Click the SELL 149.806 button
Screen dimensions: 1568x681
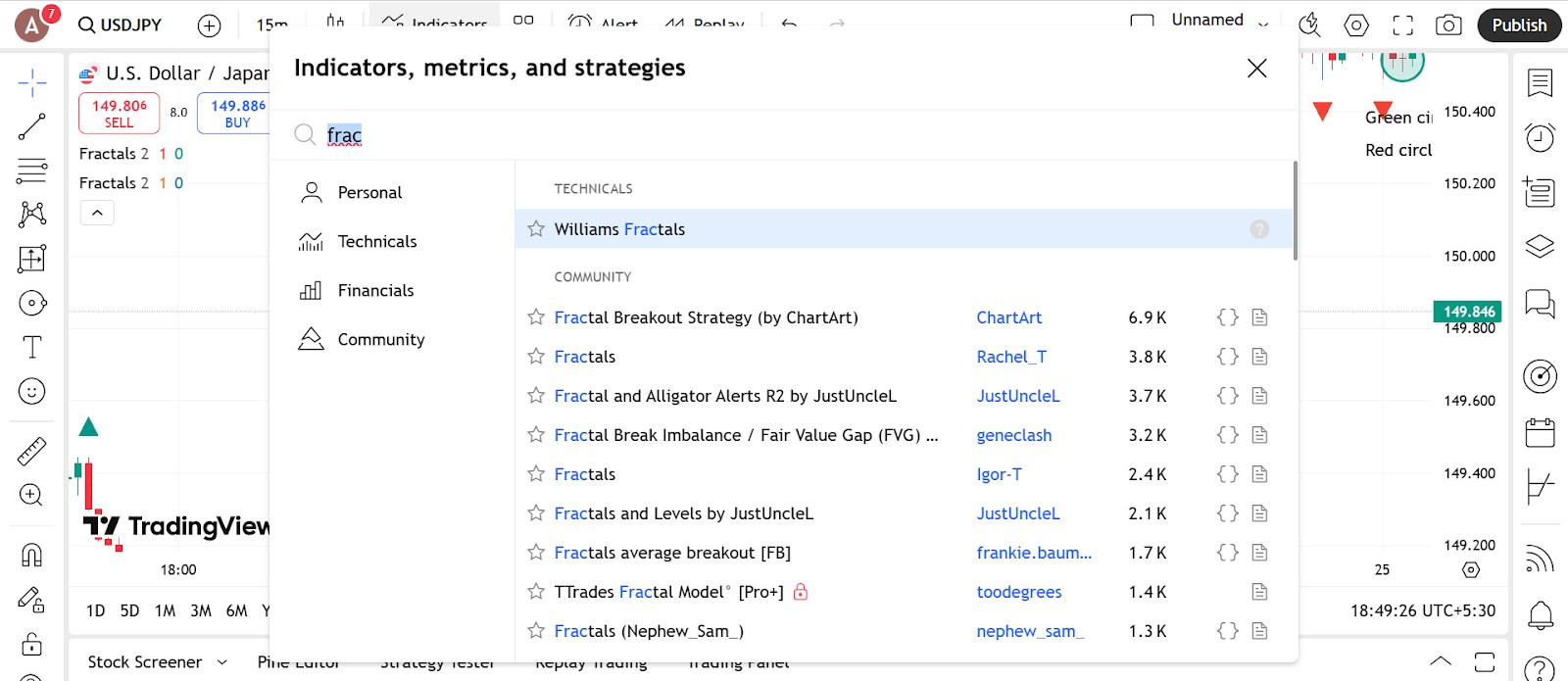[x=119, y=114]
